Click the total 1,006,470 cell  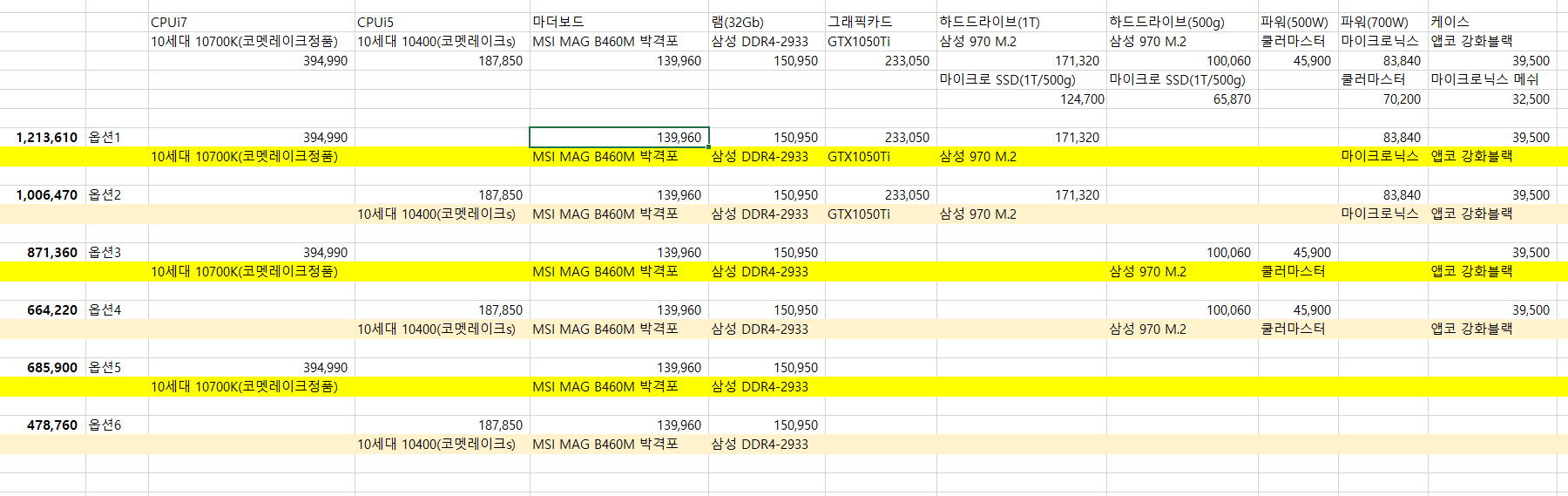pyautogui.click(x=43, y=194)
